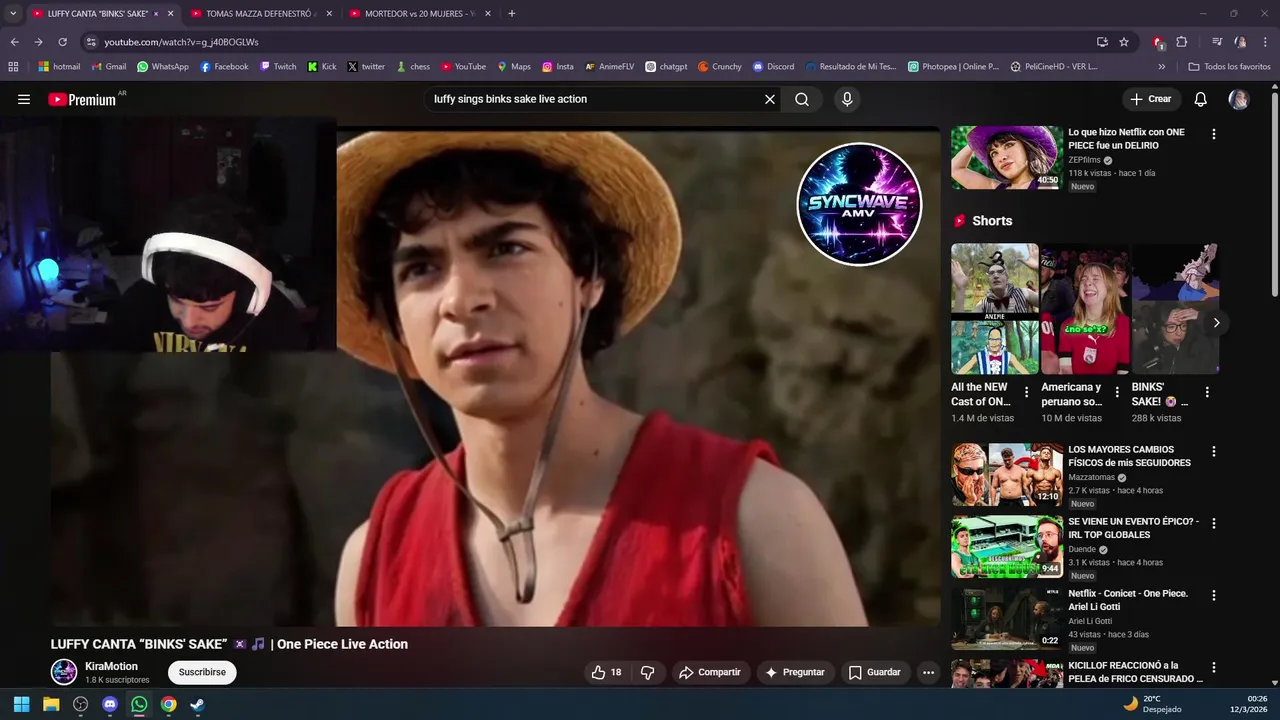Viewport: 1280px width, 720px height.
Task: Open bookmarks apps grid icon
Action: [x=13, y=67]
